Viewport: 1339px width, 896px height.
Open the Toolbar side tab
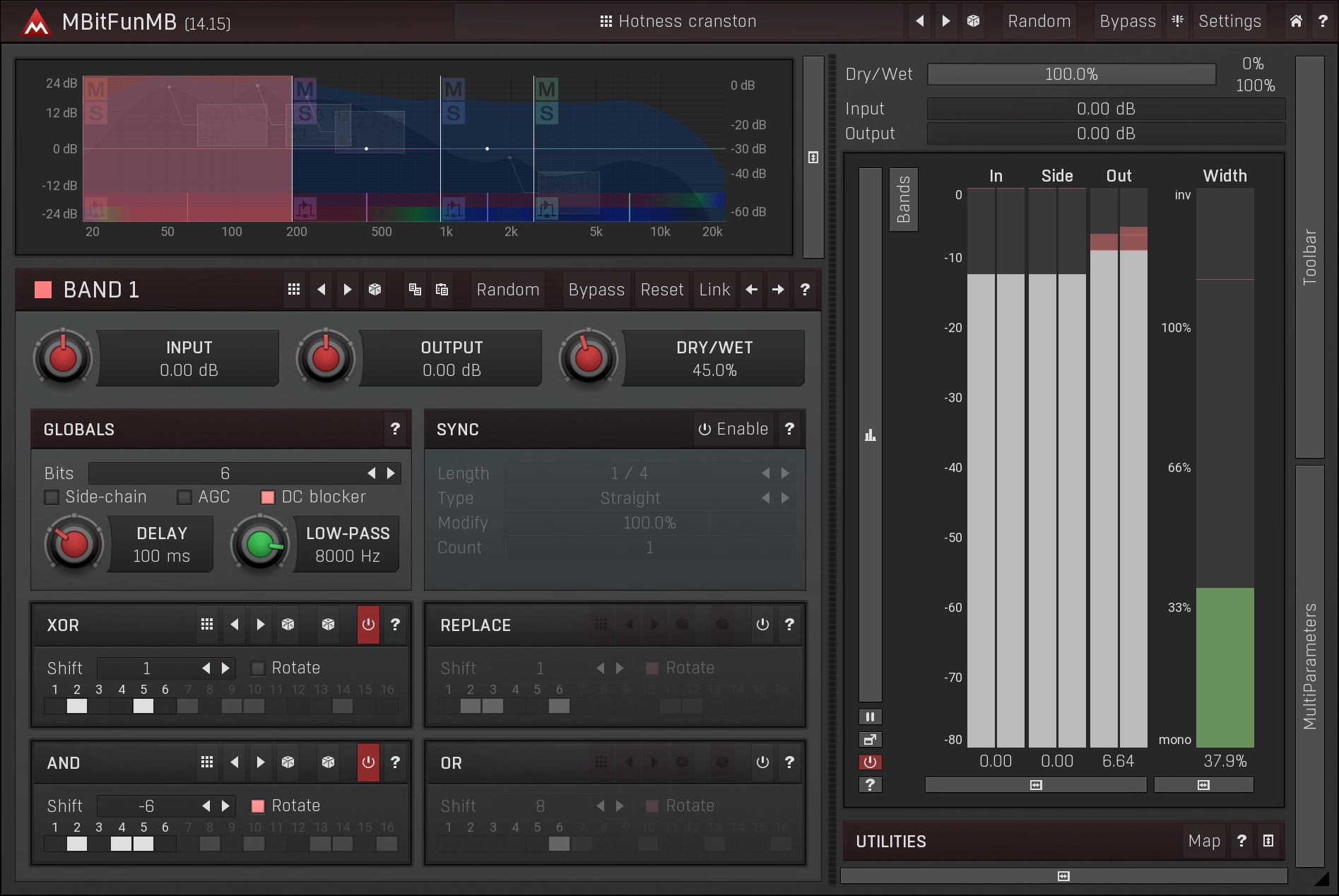click(1309, 257)
